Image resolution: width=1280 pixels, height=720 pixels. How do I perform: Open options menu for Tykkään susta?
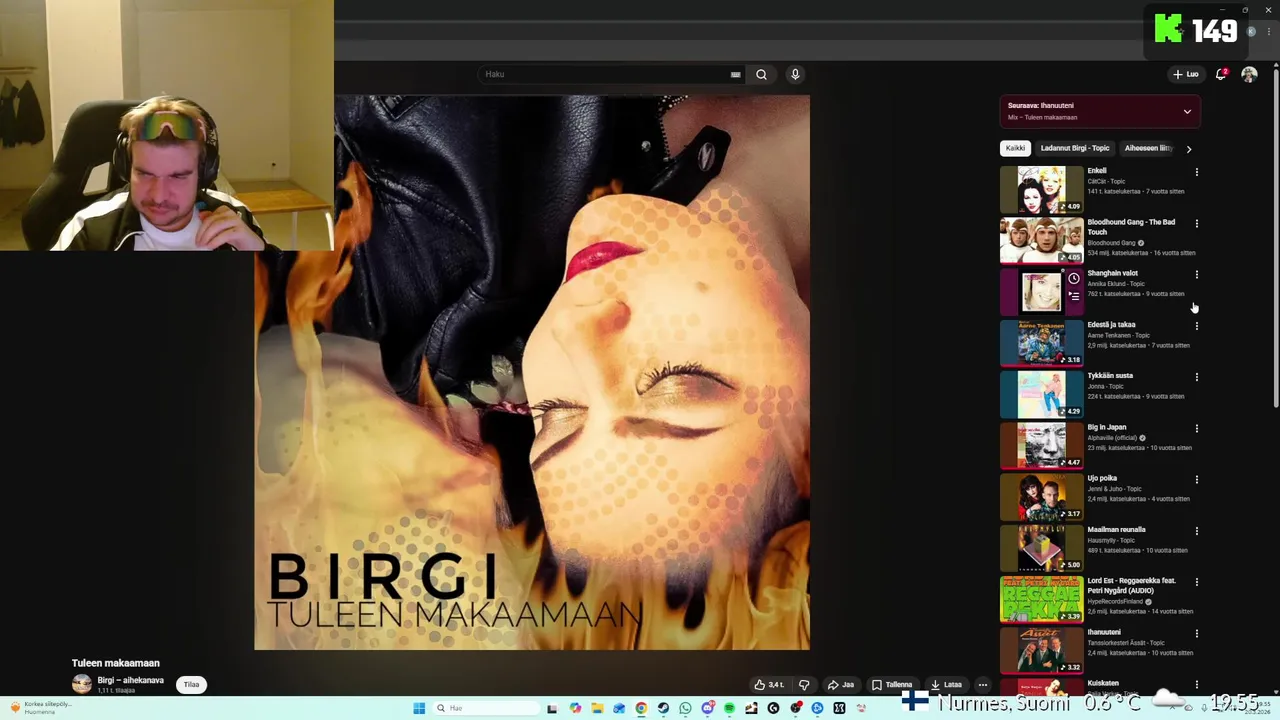1196,377
